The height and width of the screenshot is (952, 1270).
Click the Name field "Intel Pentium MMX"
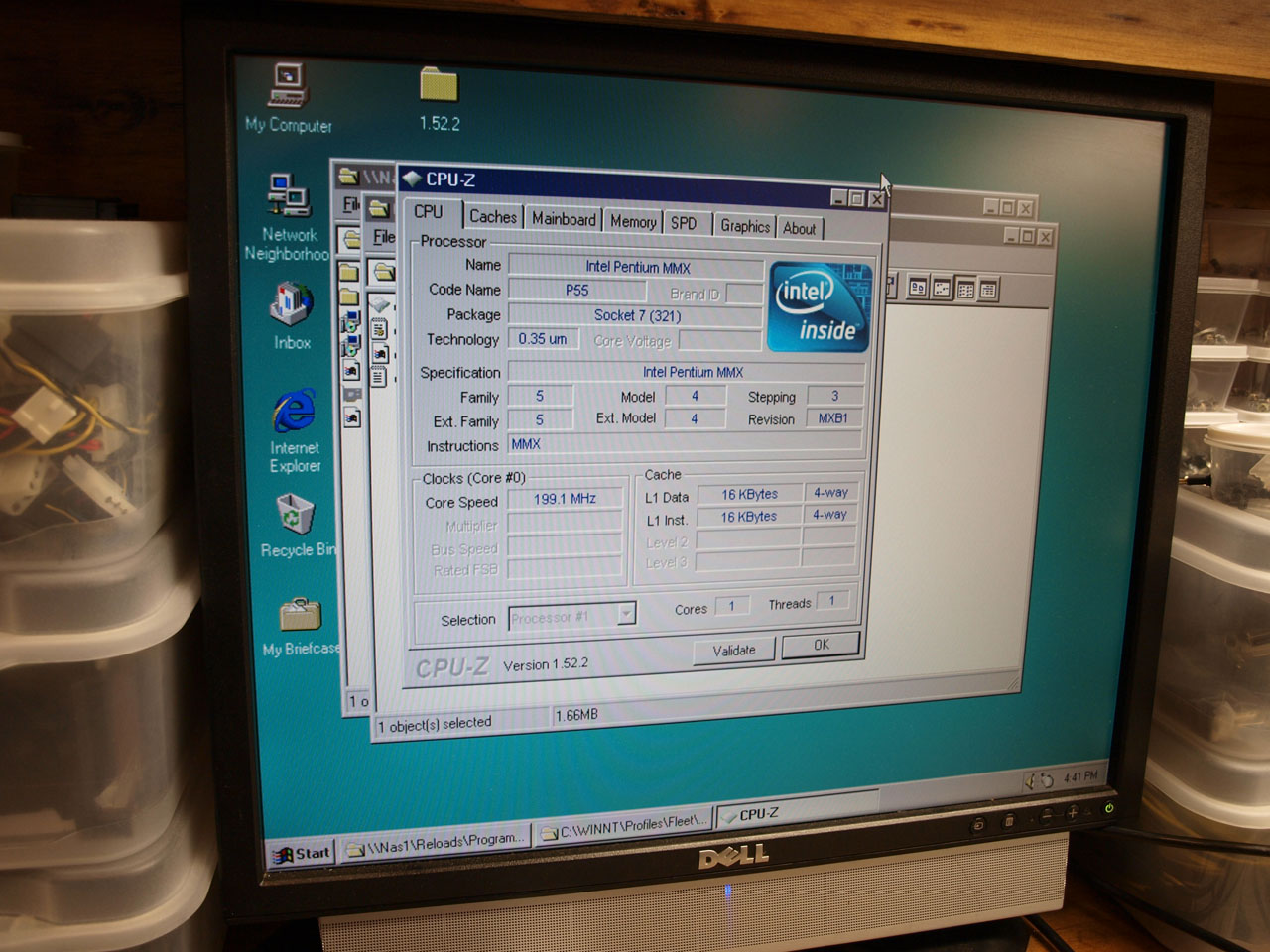[637, 267]
